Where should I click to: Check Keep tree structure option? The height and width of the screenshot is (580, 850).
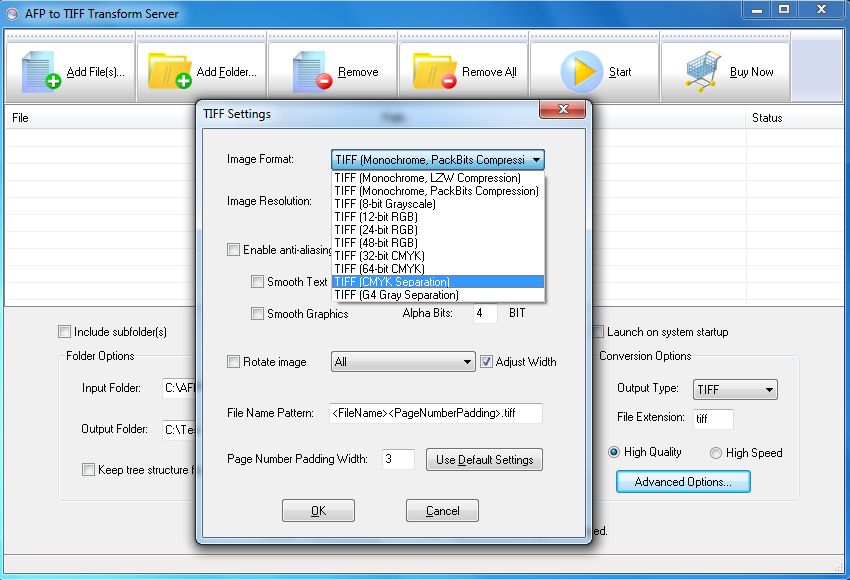88,469
